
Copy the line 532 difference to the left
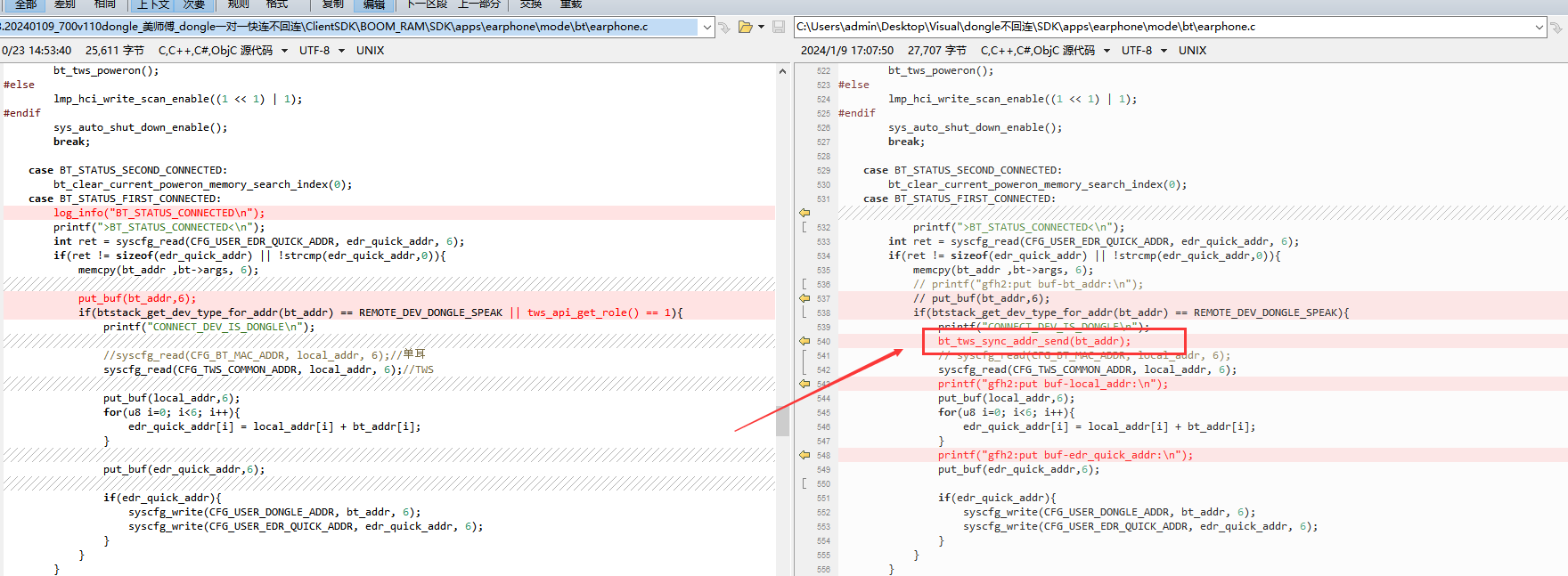coord(804,213)
